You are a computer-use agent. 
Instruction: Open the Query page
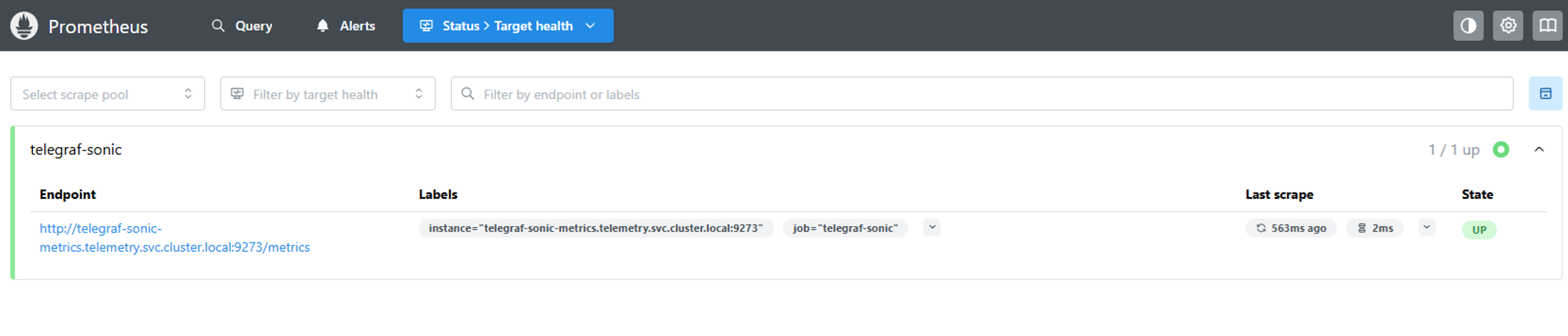(x=242, y=26)
